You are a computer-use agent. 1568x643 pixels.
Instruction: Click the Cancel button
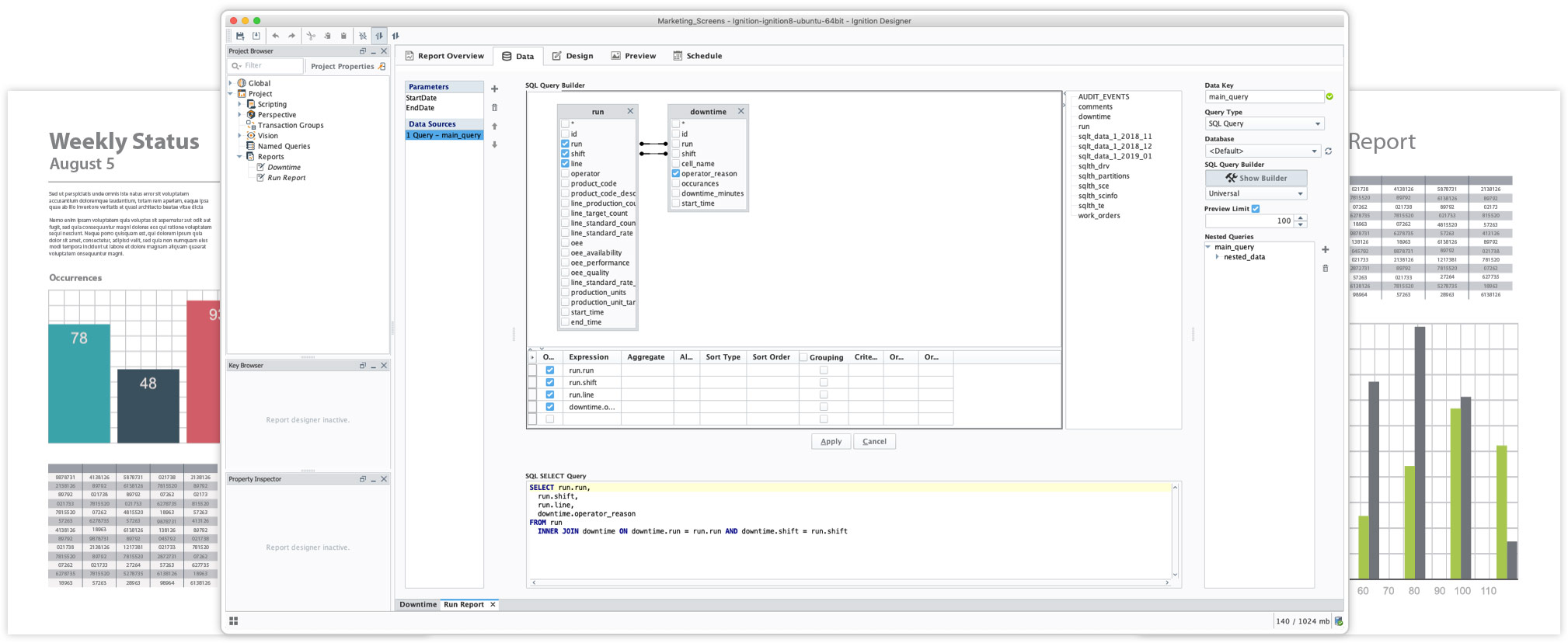[874, 441]
